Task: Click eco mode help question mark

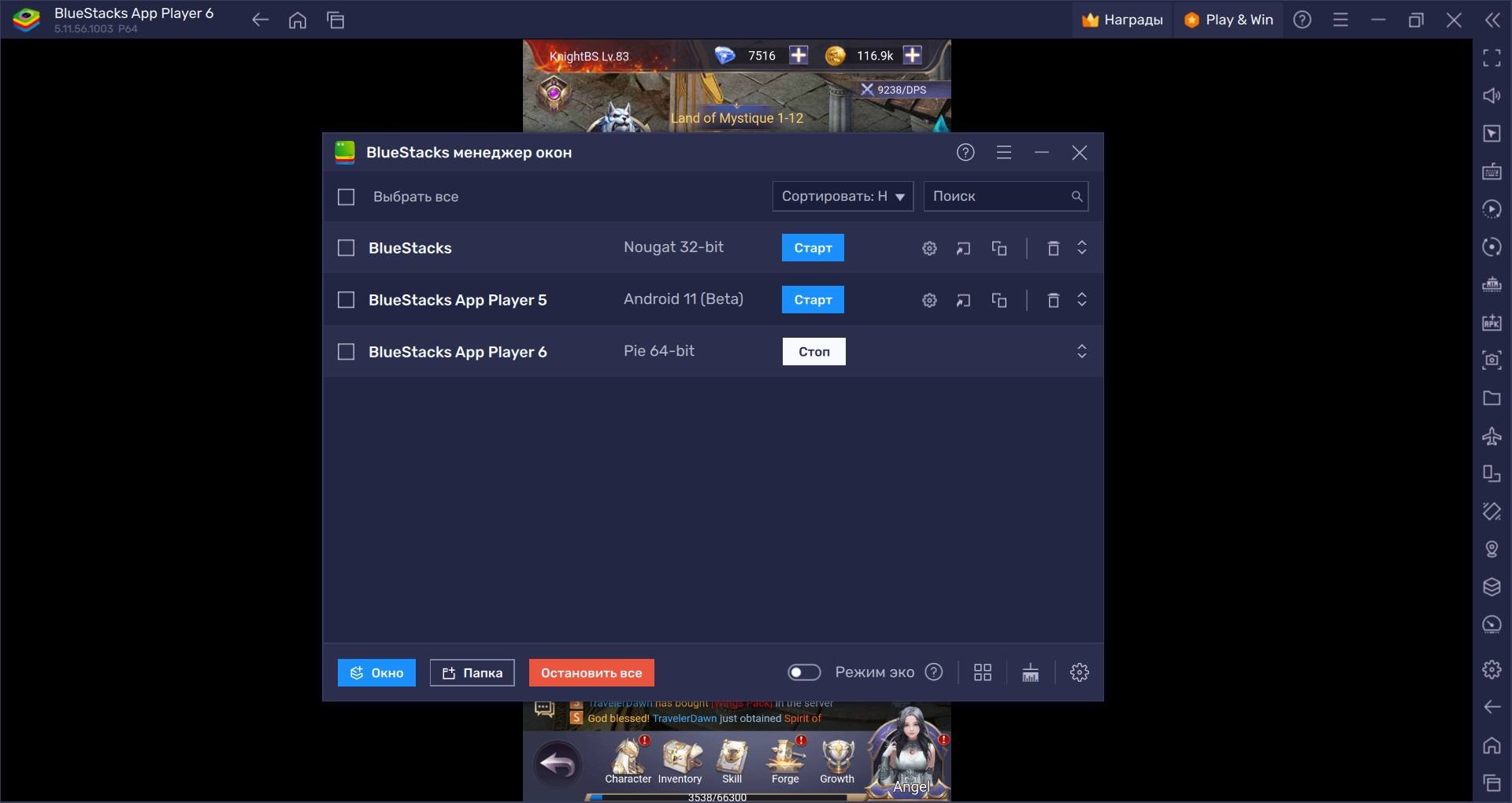Action: 934,672
